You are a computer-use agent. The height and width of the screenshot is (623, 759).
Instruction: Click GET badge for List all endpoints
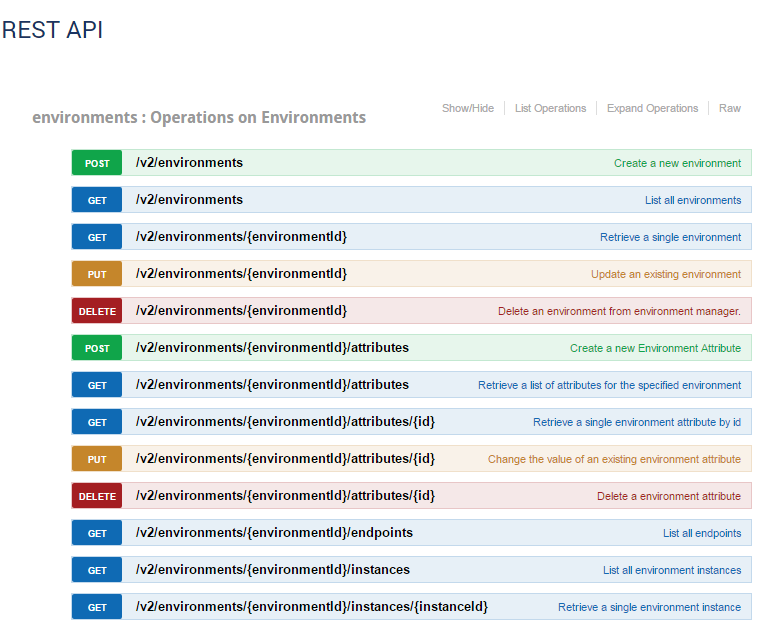pyautogui.click(x=97, y=533)
